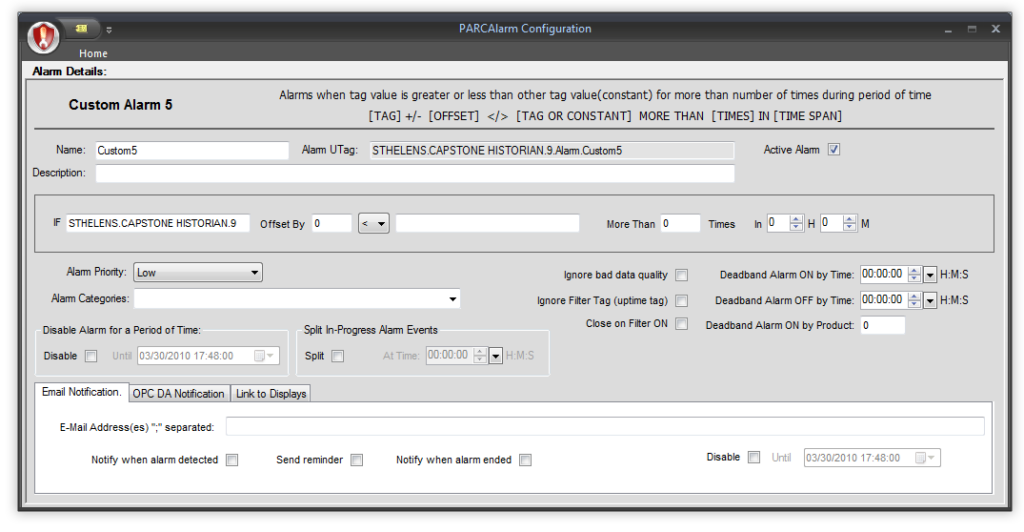This screenshot has height=532, width=1024.
Task: Click the Description text field
Action: 415,174
